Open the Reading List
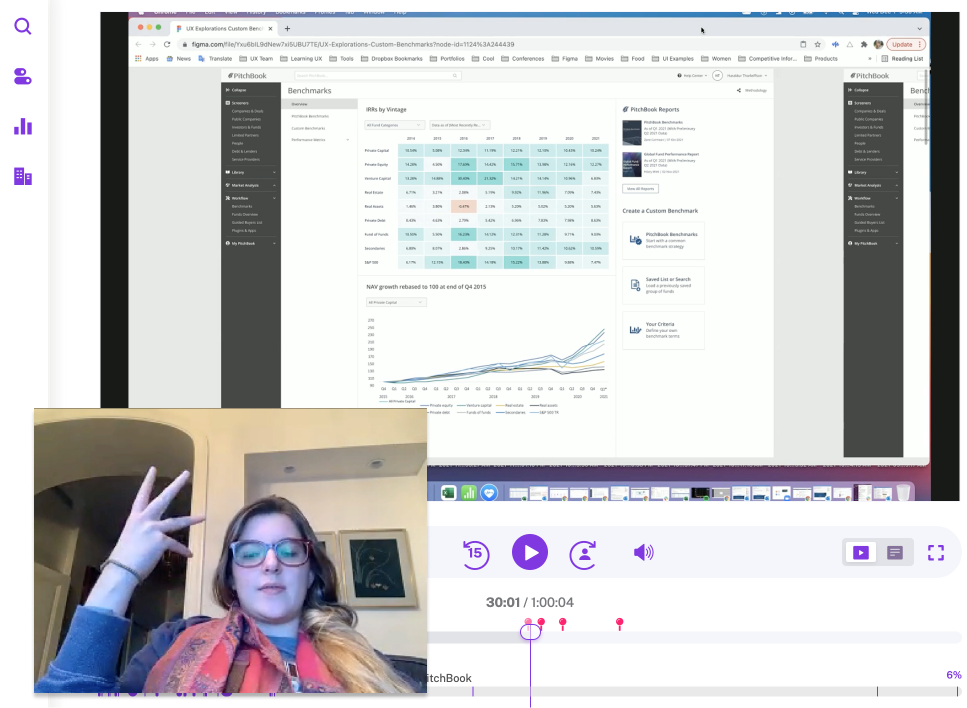 point(902,59)
